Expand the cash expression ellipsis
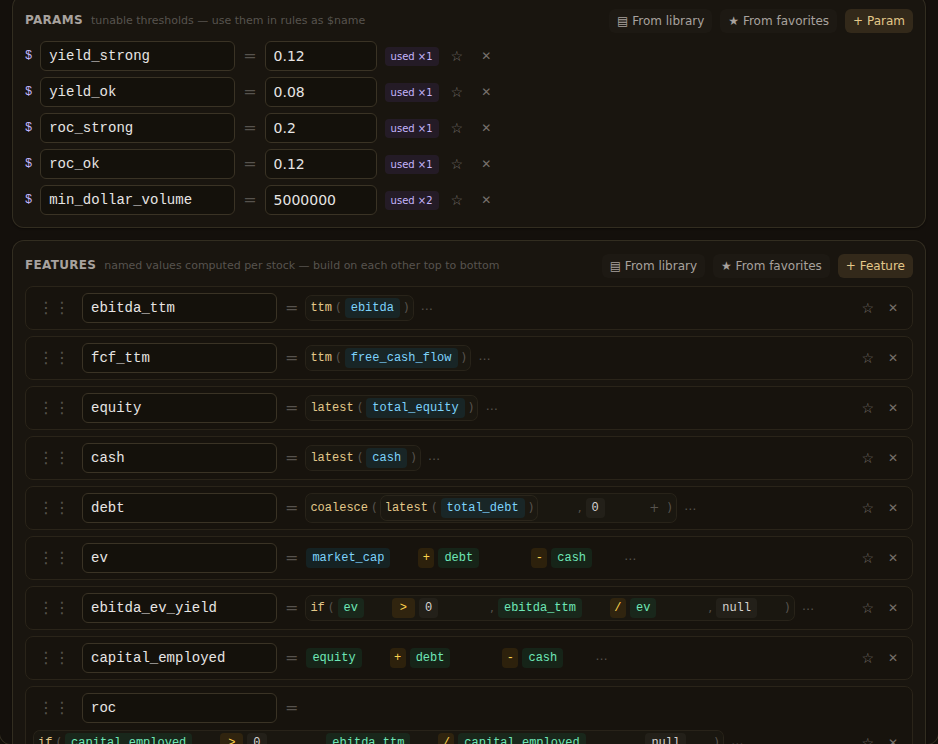This screenshot has height=744, width=938. 434,458
